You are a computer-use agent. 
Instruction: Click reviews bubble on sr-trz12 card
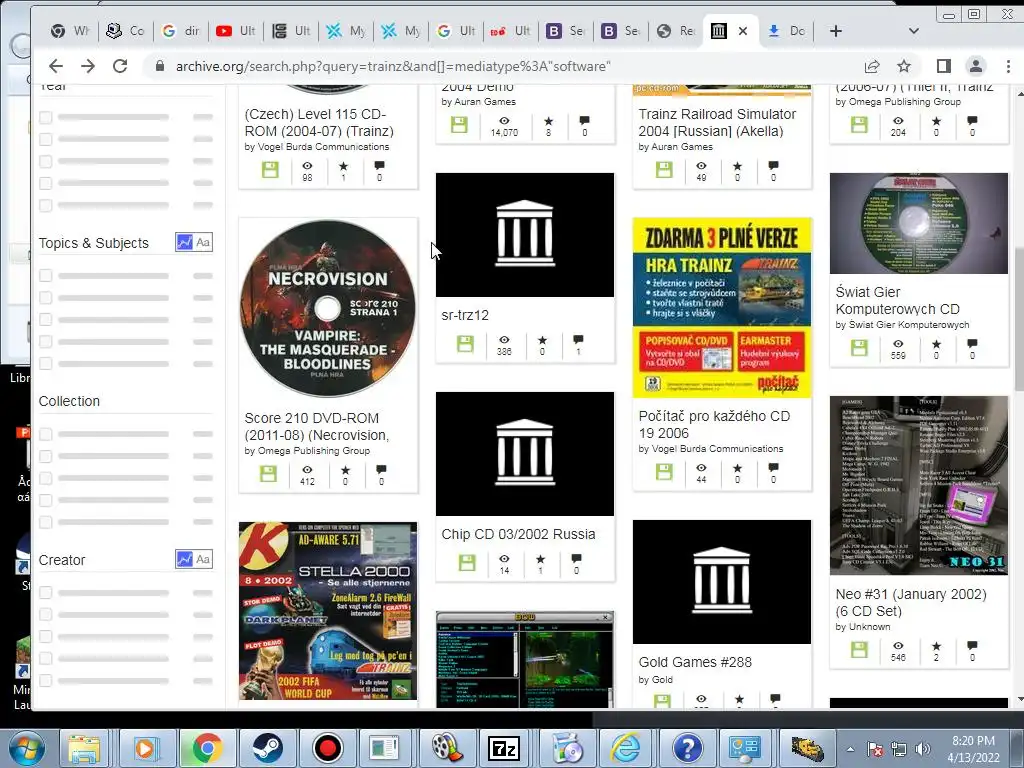(x=578, y=340)
